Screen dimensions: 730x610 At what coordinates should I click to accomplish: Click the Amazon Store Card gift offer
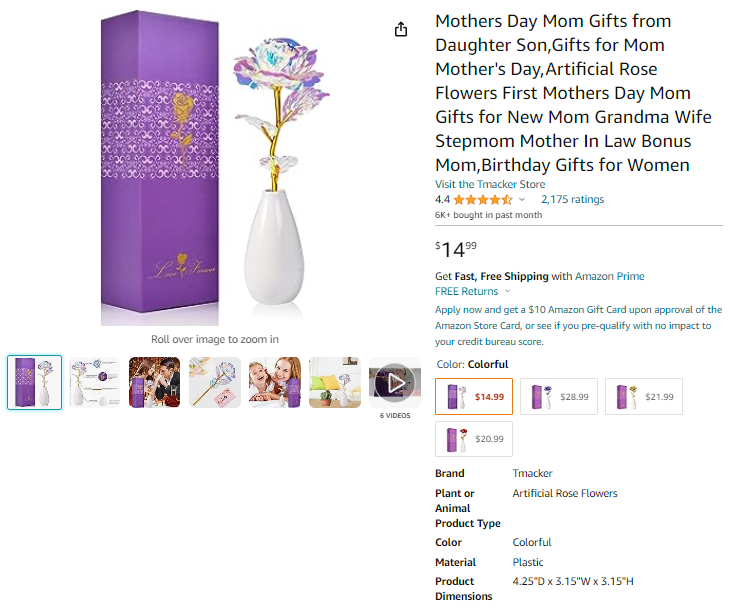[578, 325]
